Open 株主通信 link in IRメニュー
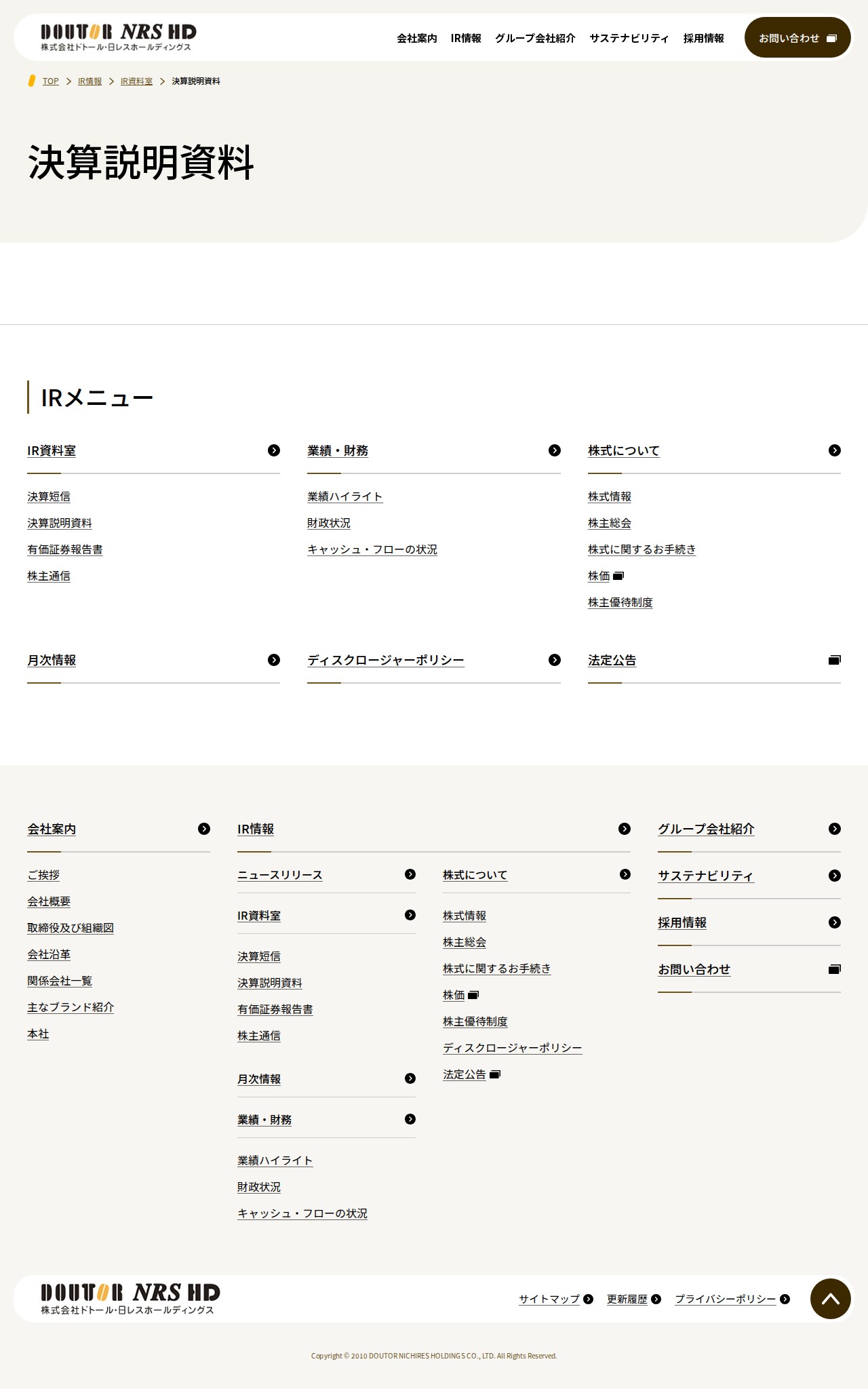The width and height of the screenshot is (868, 1389). [x=49, y=576]
